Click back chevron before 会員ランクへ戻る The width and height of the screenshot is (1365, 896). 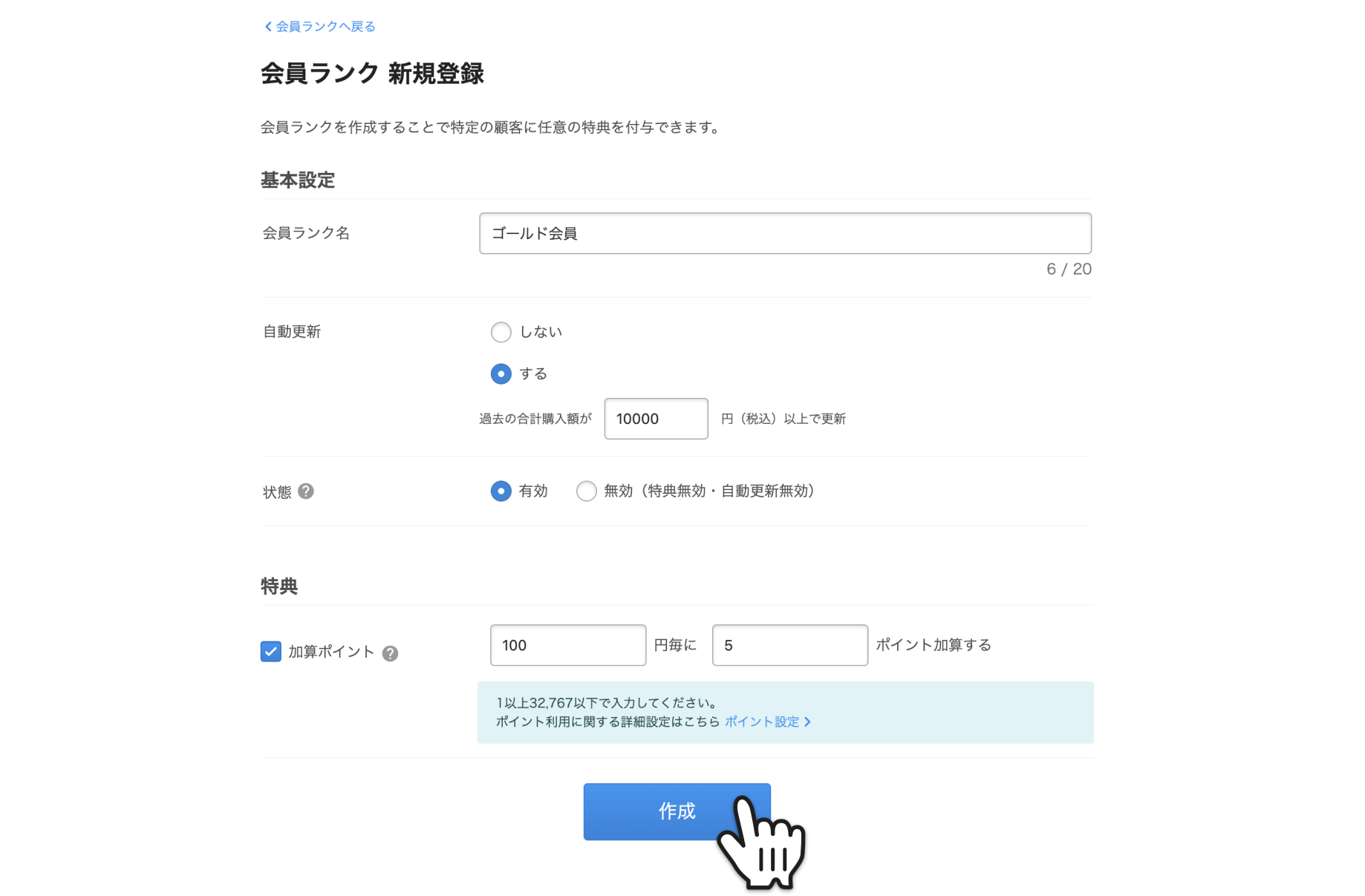point(268,27)
